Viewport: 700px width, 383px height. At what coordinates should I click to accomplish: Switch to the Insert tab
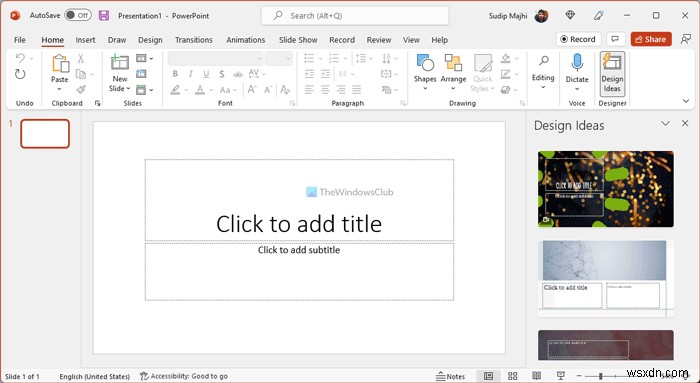pyautogui.click(x=85, y=40)
